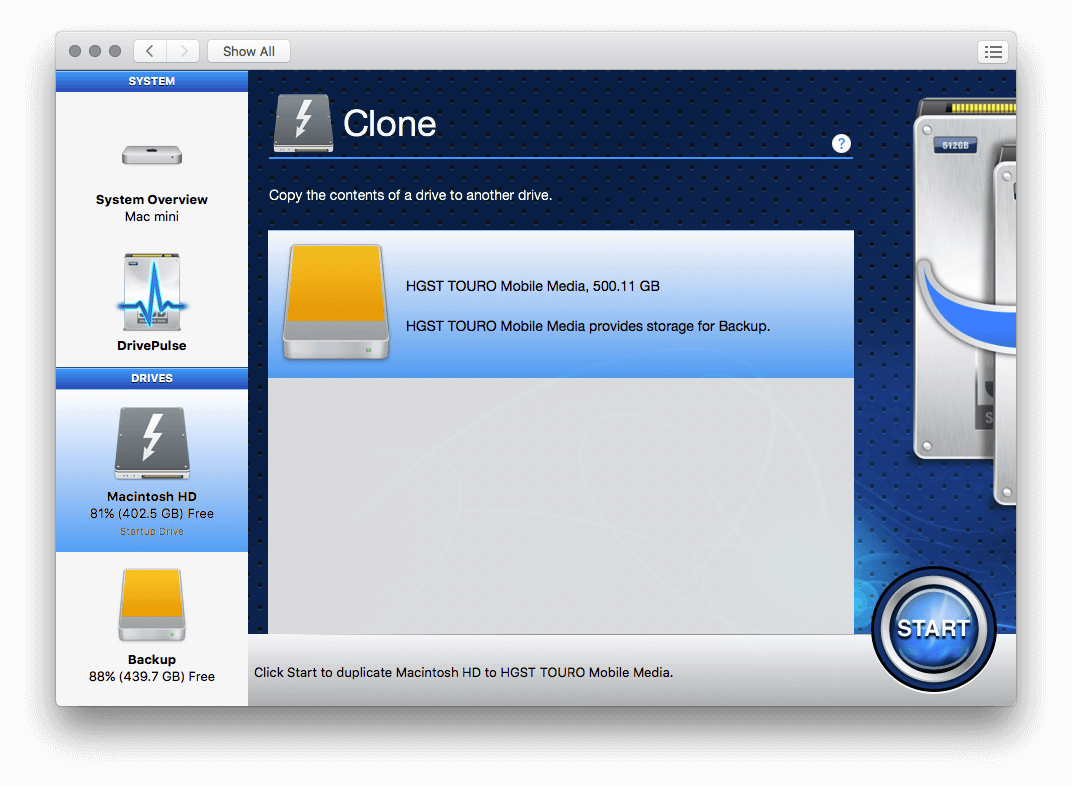Open help via the question mark icon
1072x786 pixels.
(x=841, y=143)
